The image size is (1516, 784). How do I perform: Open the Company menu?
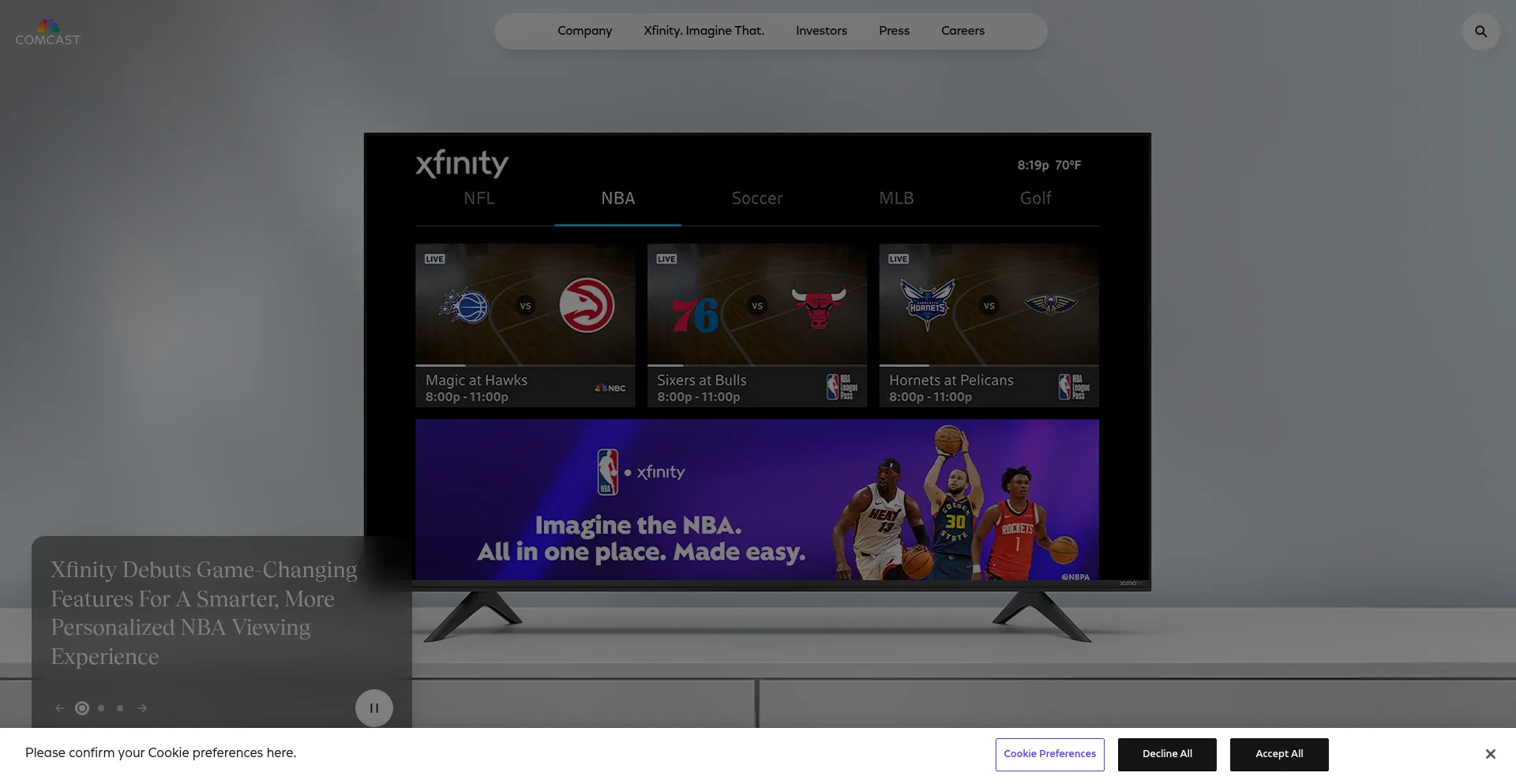click(584, 31)
